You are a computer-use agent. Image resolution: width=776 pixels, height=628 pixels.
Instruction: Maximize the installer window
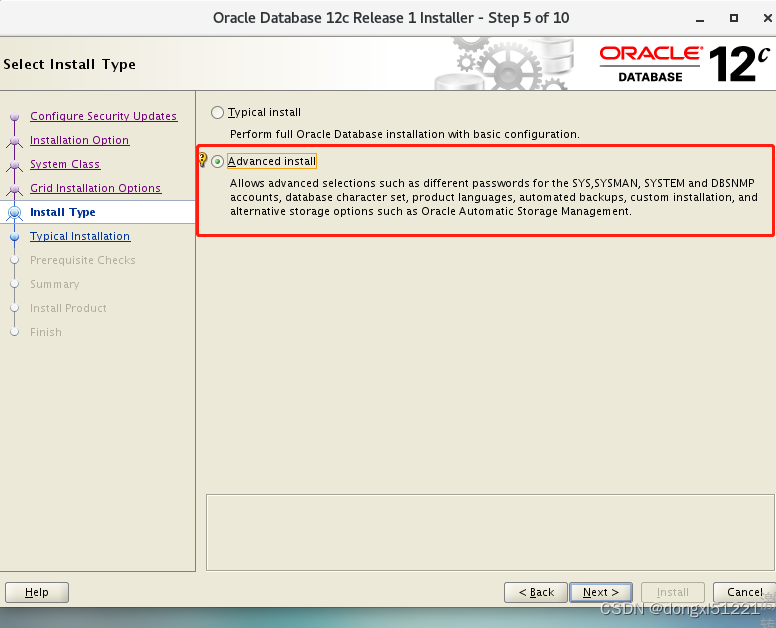734,18
